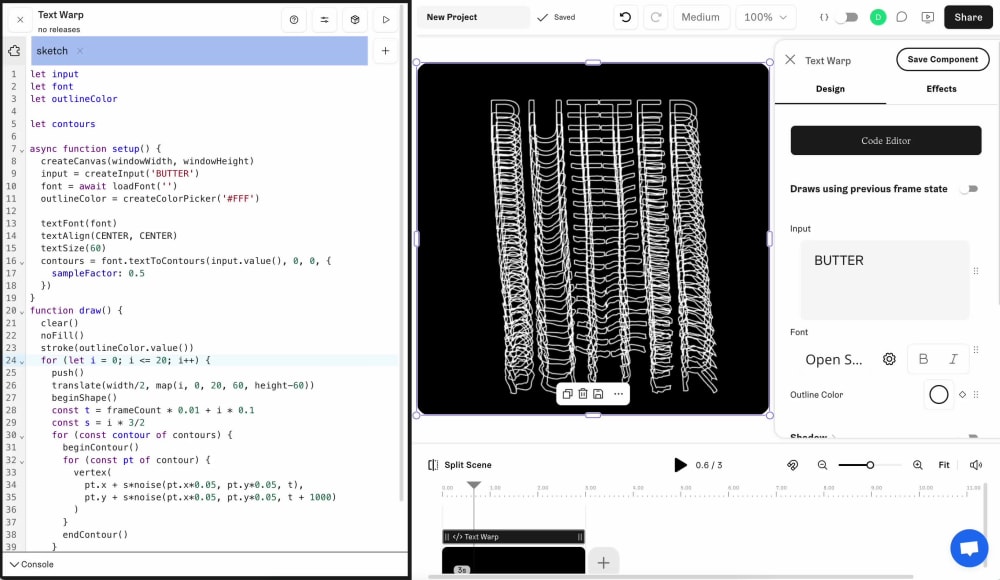This screenshot has height=580, width=1000.
Task: Switch to the Design tab
Action: 830,89
